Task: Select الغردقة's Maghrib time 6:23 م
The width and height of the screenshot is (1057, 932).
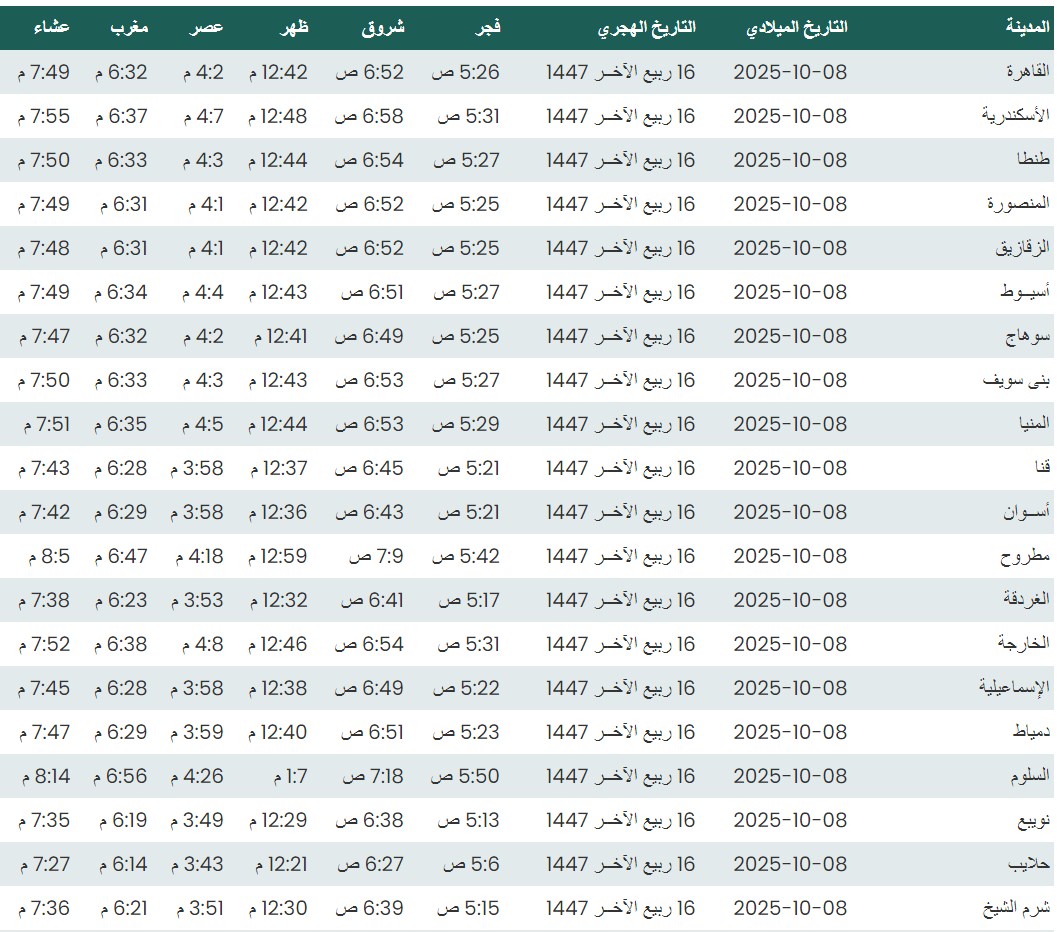Action: click(121, 600)
